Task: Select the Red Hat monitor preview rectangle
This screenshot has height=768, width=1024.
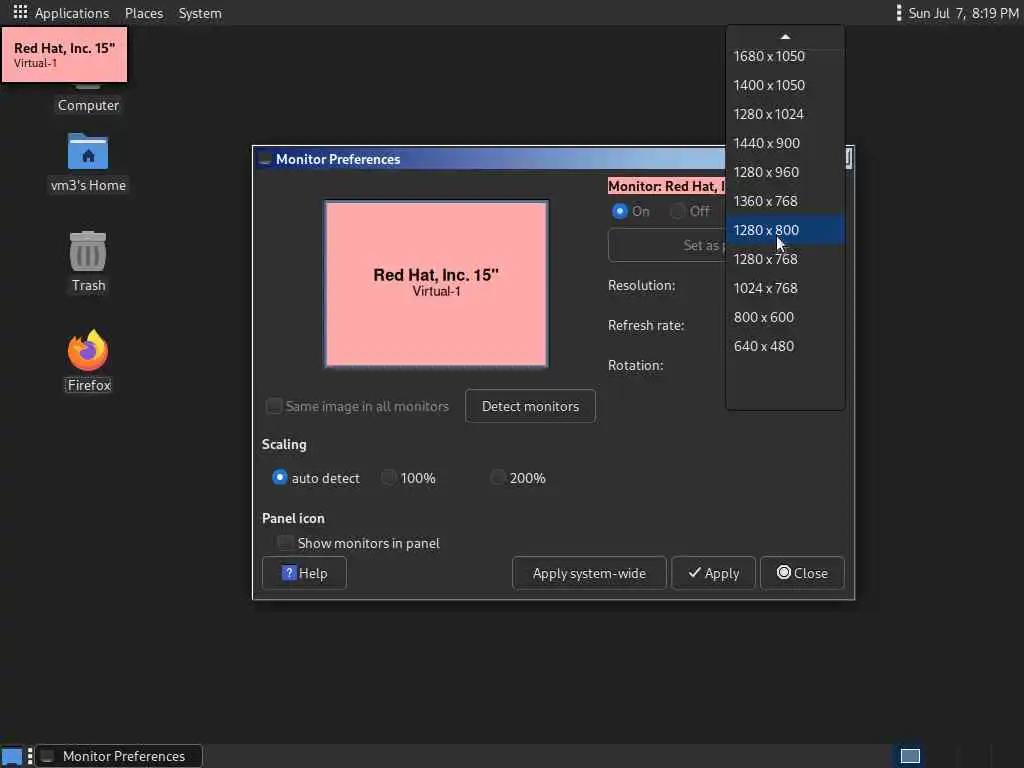Action: [x=436, y=283]
